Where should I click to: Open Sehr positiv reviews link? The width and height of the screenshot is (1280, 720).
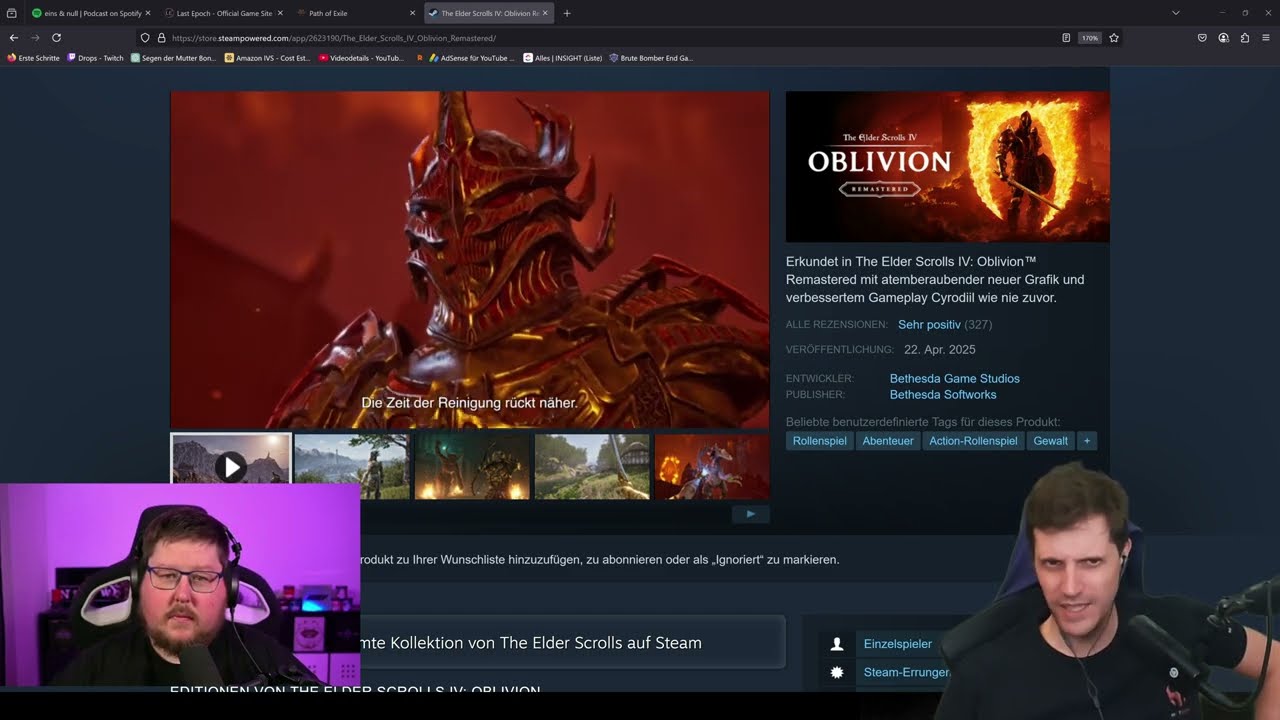pos(929,325)
